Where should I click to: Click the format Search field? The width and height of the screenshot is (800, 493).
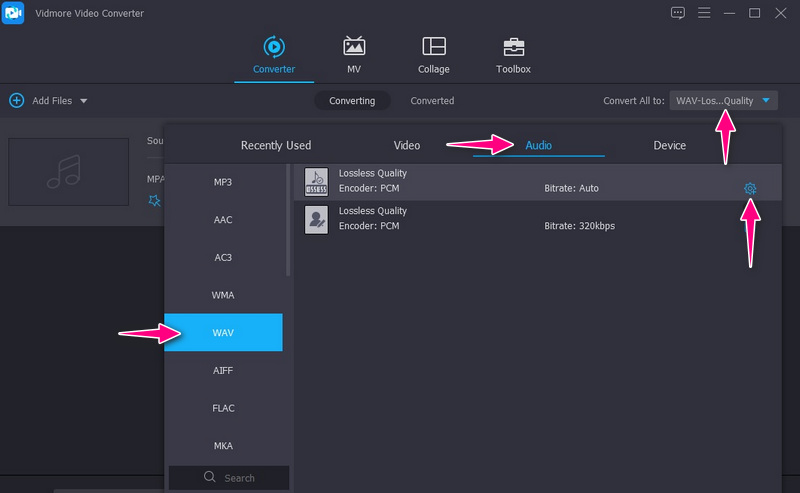pyautogui.click(x=229, y=478)
